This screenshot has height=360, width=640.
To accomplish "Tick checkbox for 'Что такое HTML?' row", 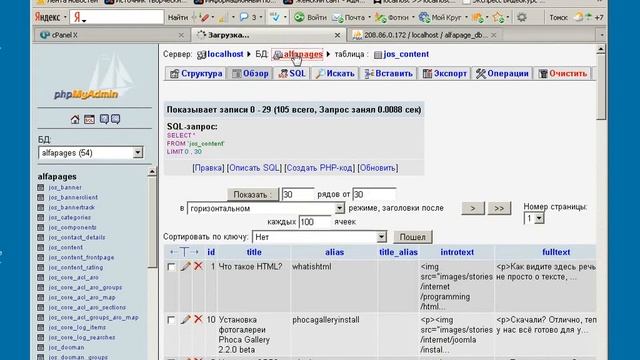I will click(x=171, y=267).
